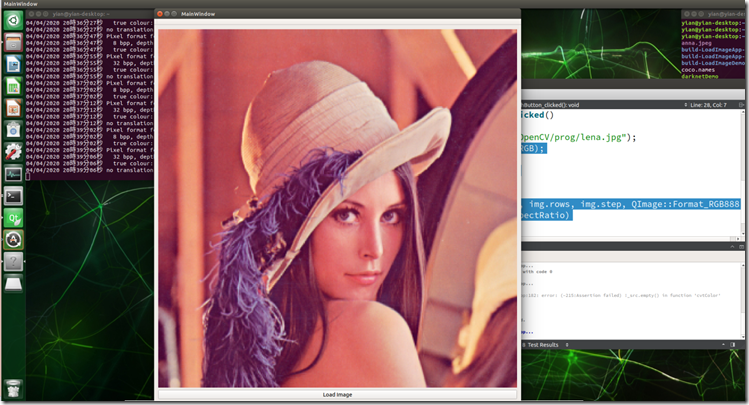Maximize the output pane with its top-right icon

[x=741, y=246]
